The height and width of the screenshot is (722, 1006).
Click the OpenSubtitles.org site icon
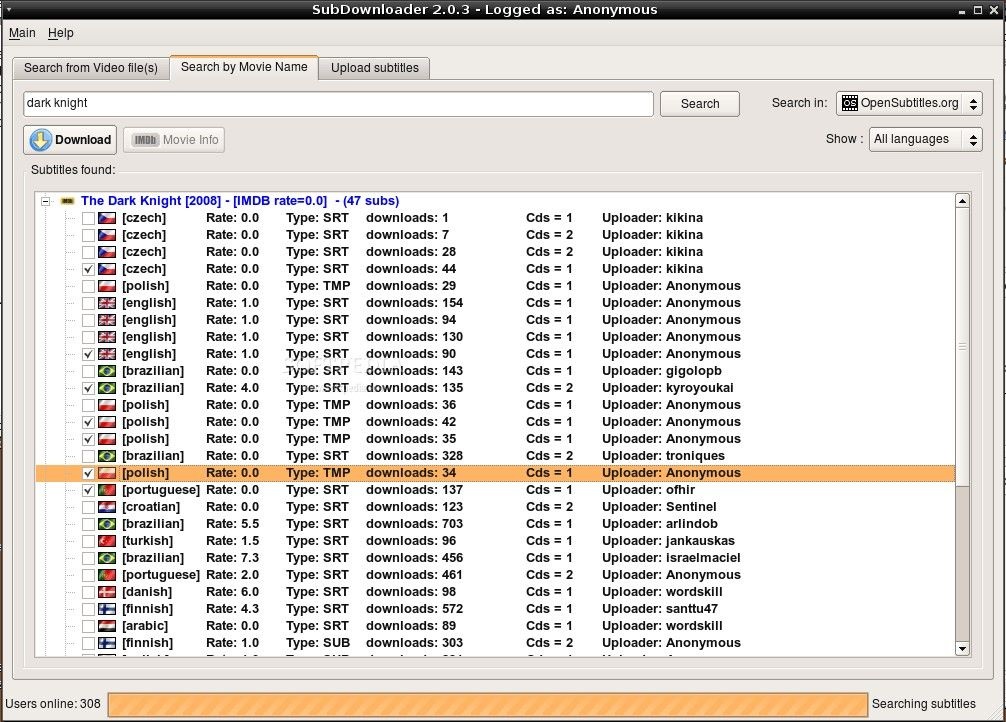pos(849,103)
